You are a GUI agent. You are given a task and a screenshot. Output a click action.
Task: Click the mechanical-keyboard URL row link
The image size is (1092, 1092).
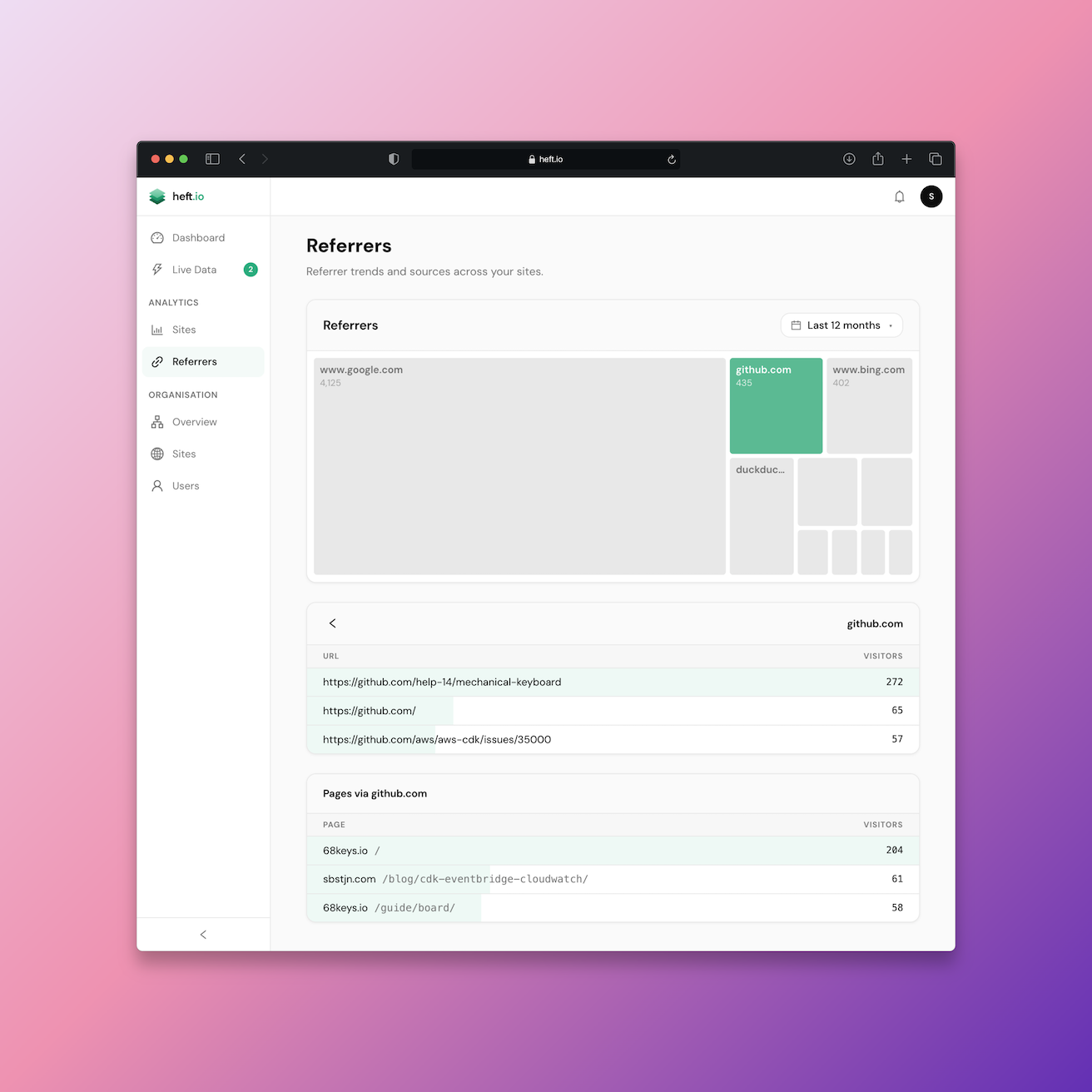[441, 682]
